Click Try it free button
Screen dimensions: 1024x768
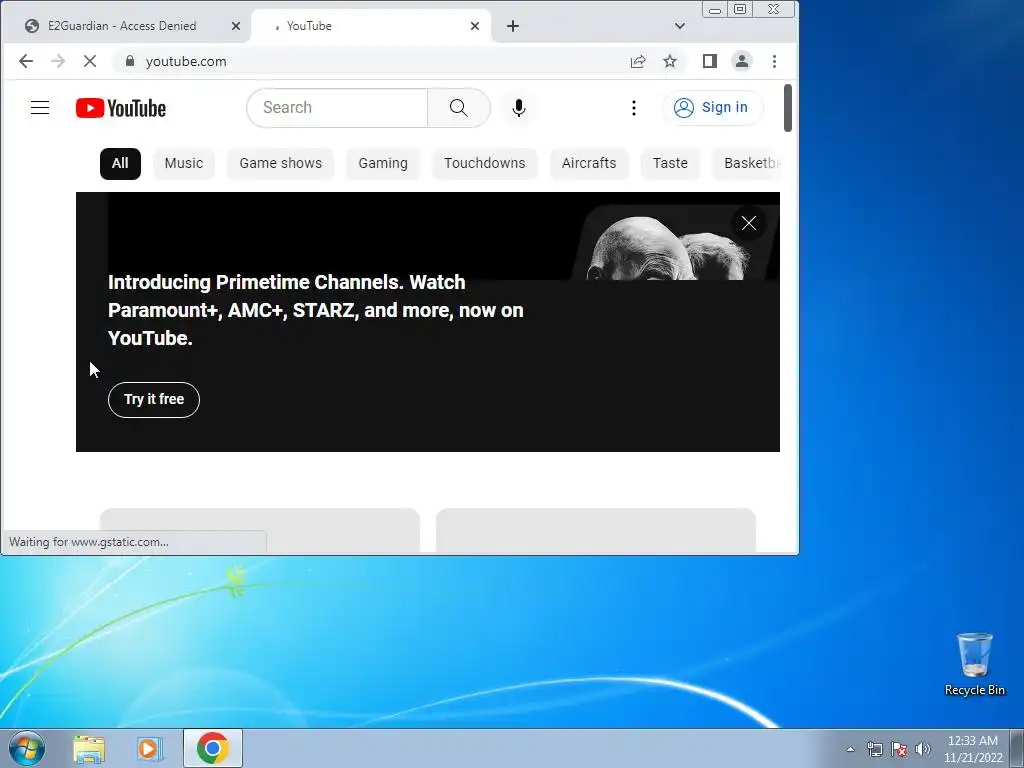click(153, 400)
